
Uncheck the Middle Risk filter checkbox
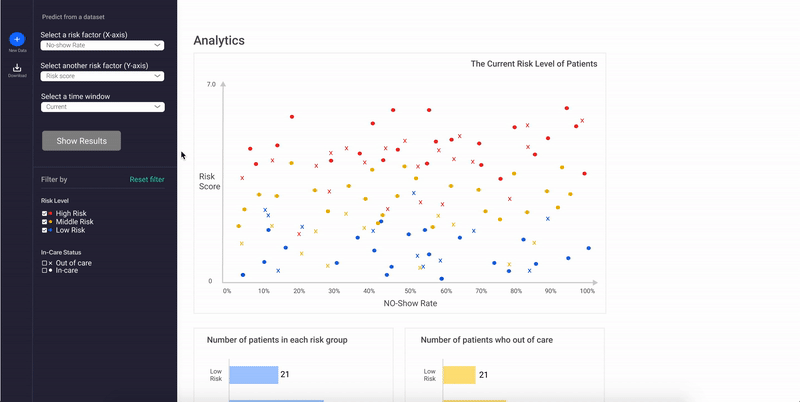tap(44, 222)
